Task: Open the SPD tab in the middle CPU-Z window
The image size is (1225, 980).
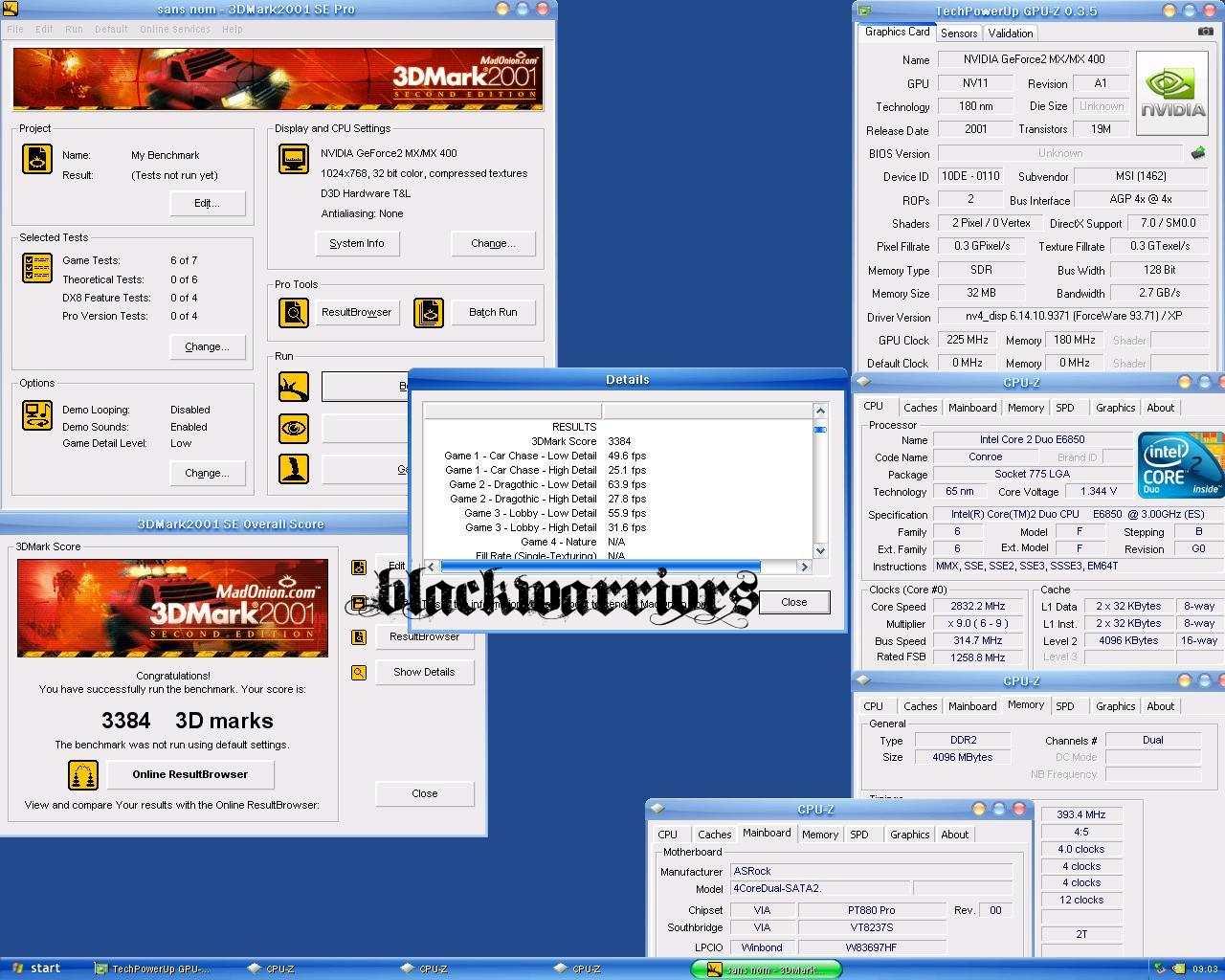Action: click(1064, 706)
